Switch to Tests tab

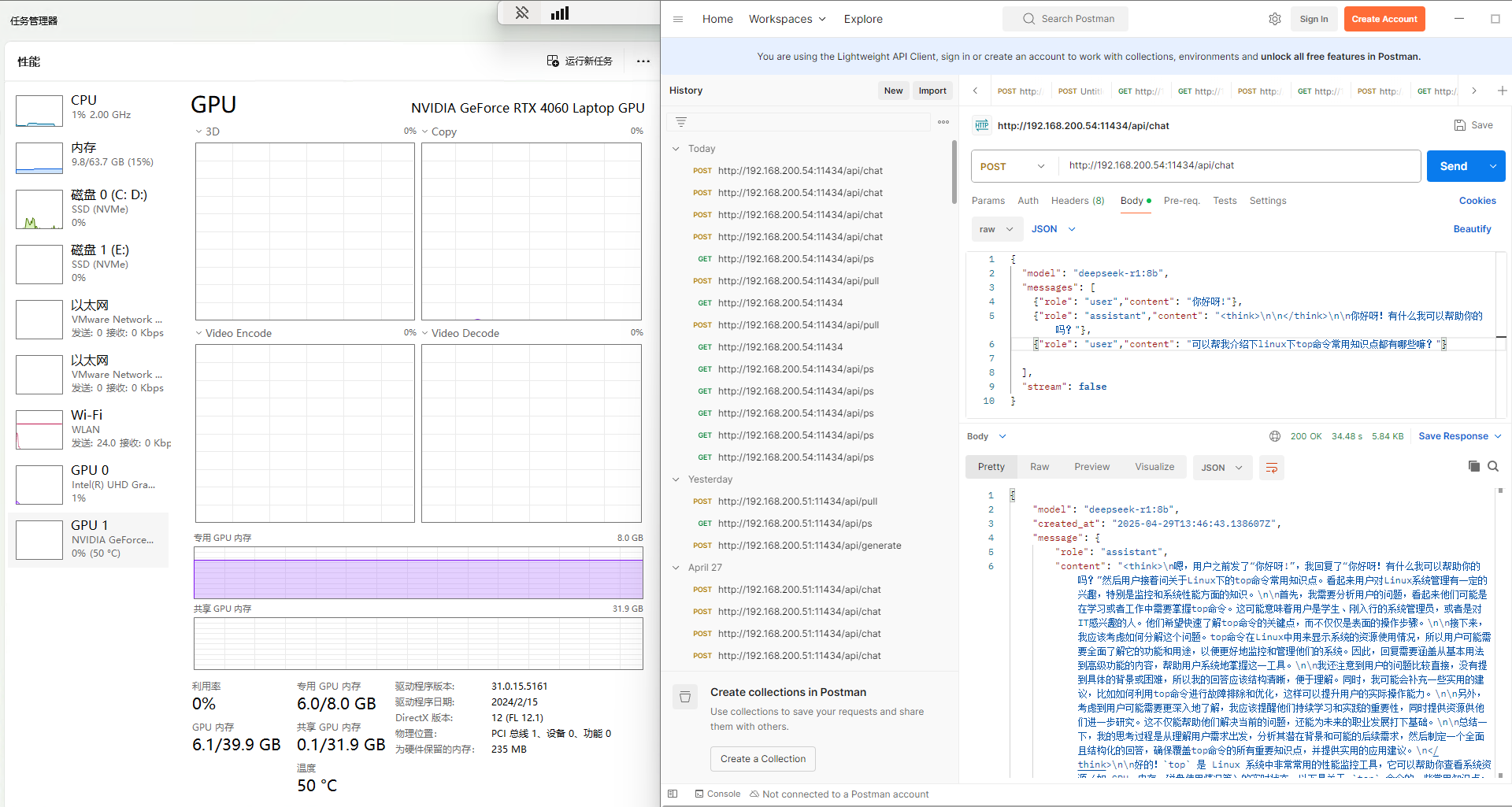1225,201
